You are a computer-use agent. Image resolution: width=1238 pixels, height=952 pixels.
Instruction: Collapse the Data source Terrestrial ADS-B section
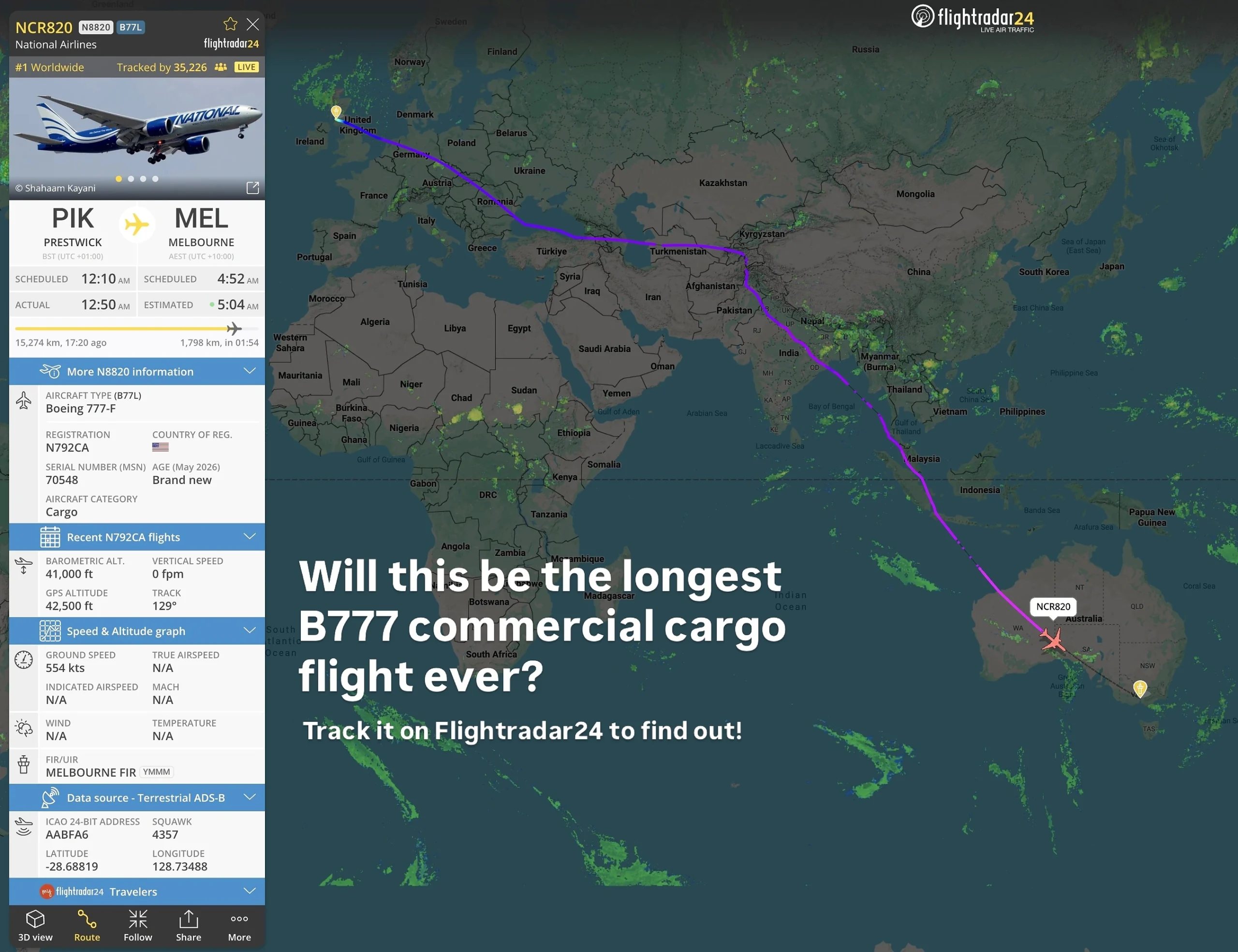click(x=250, y=797)
